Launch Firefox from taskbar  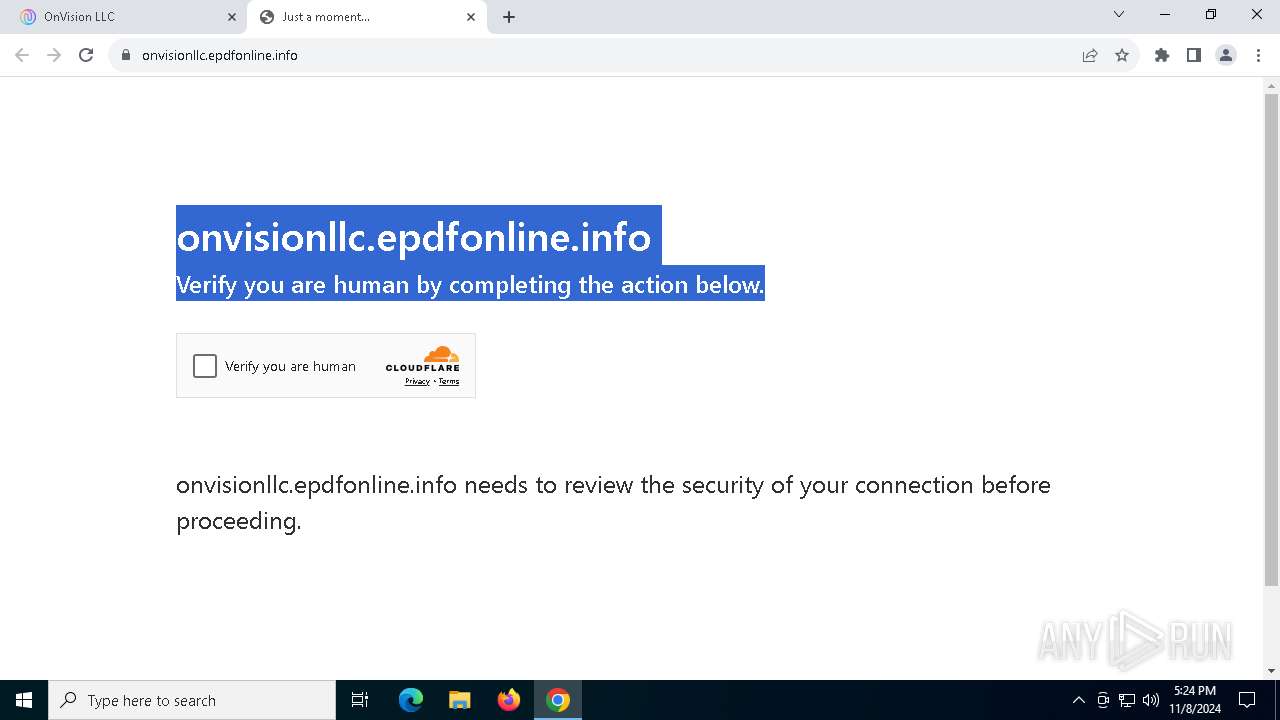[509, 700]
